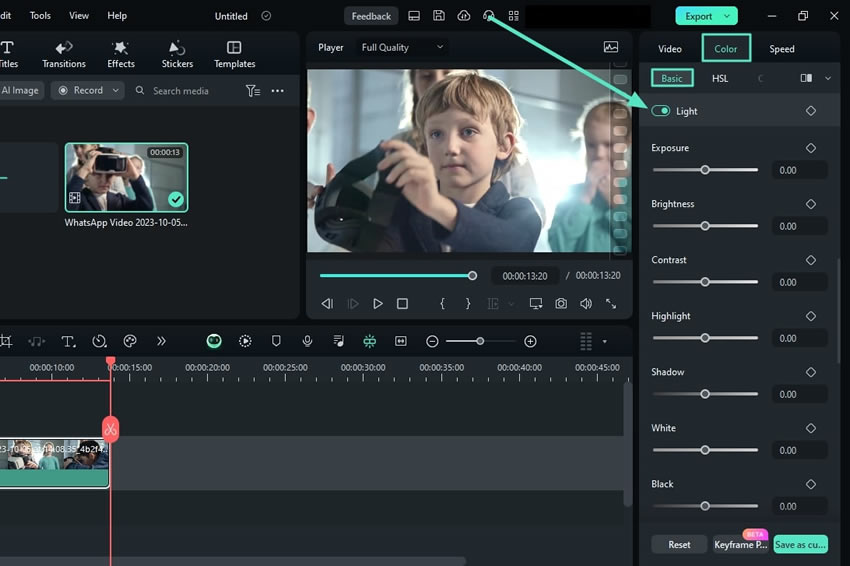850x566 pixels.
Task: Click the save project icon
Action: [x=439, y=16]
